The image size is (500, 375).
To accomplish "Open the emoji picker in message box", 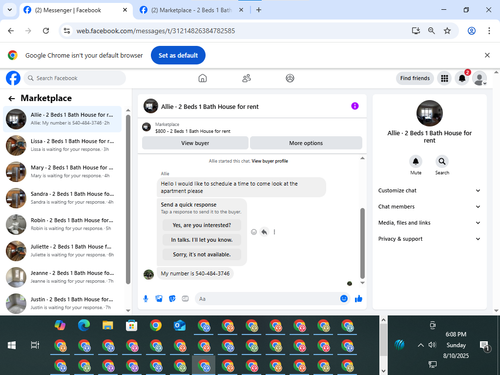I will tap(344, 299).
